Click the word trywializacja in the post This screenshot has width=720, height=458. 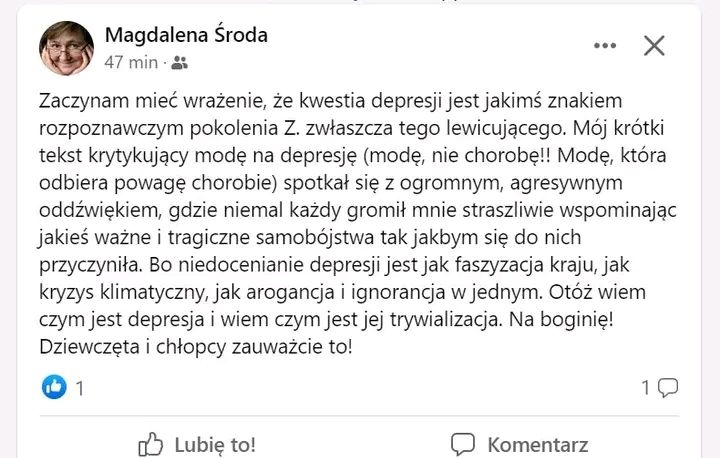click(445, 320)
